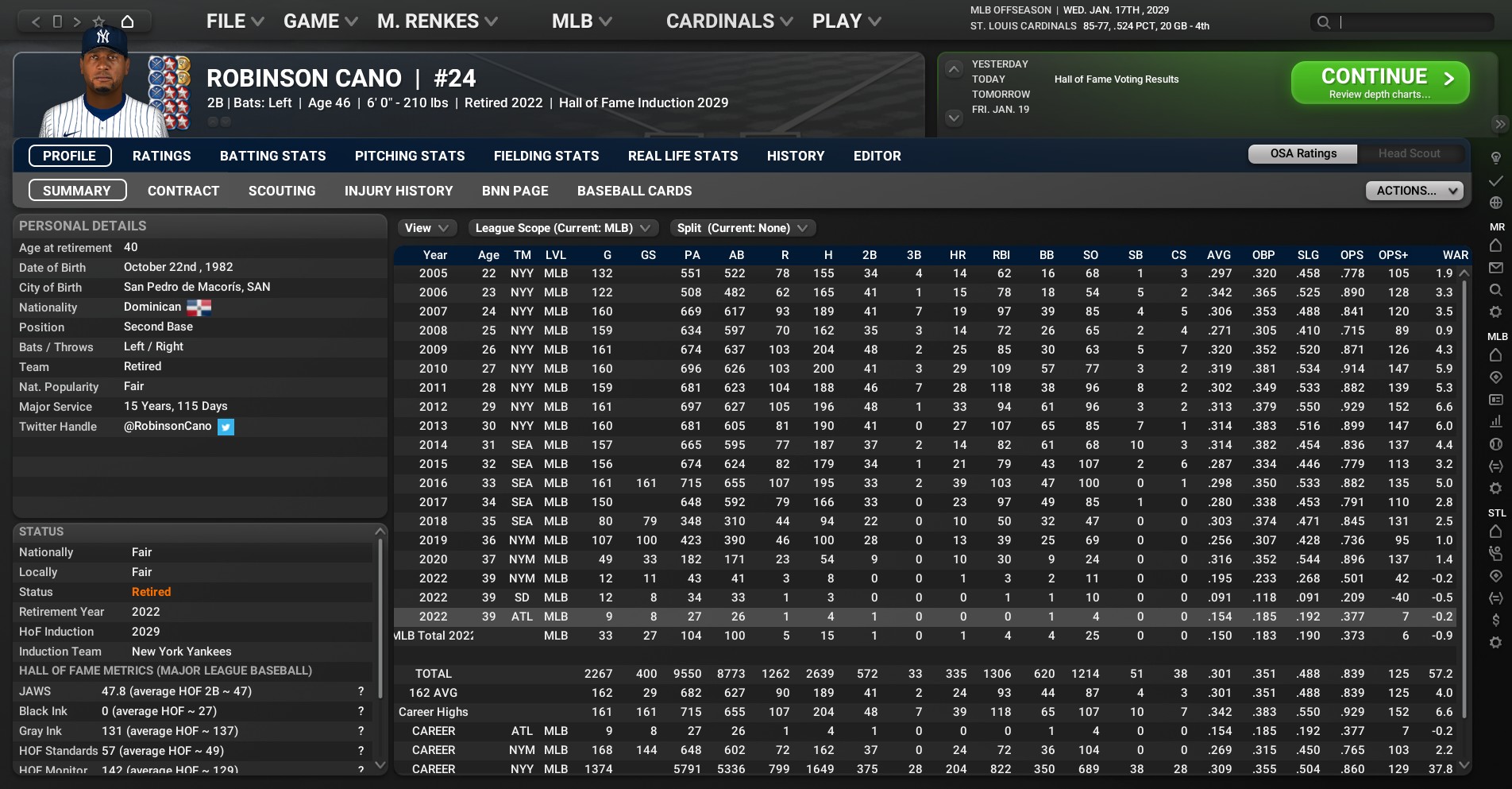This screenshot has height=789, width=1512.
Task: Switch to the INJURY HISTORY subtab
Action: pyautogui.click(x=398, y=191)
